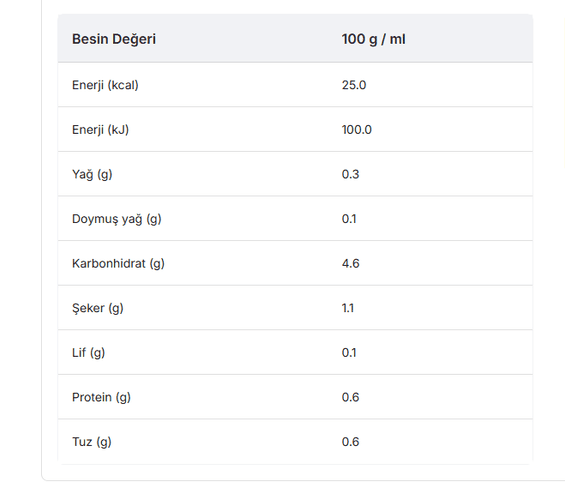Select the Şeker (g) row label
565x494 pixels.
(98, 308)
